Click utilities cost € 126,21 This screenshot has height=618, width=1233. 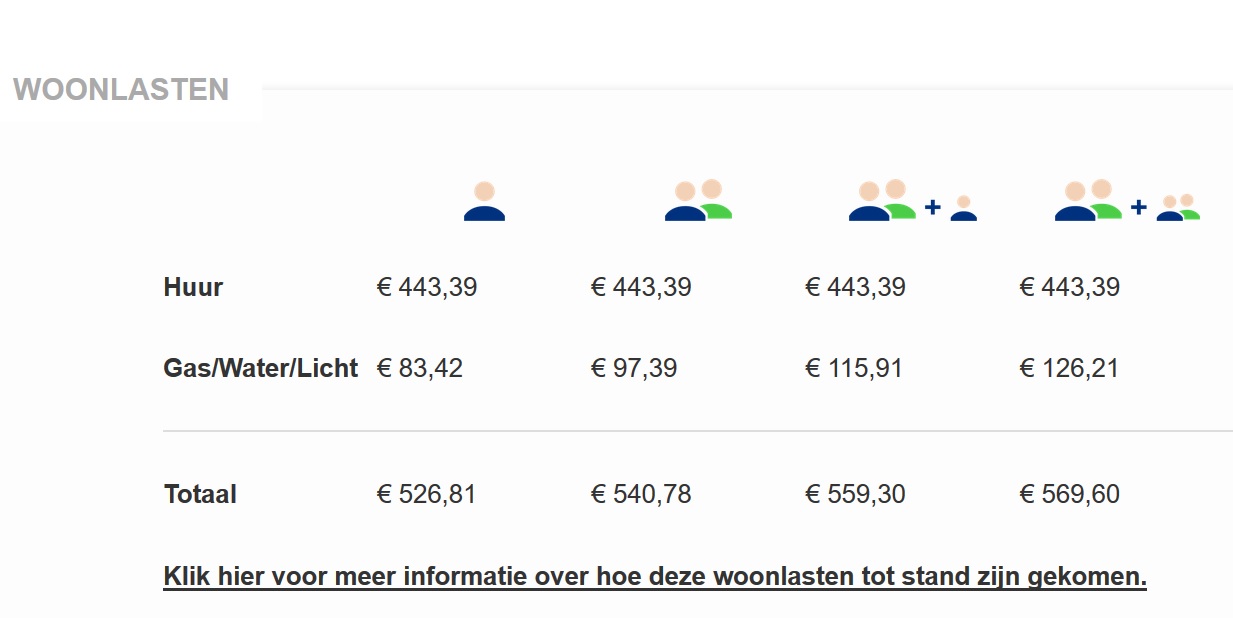(1069, 368)
